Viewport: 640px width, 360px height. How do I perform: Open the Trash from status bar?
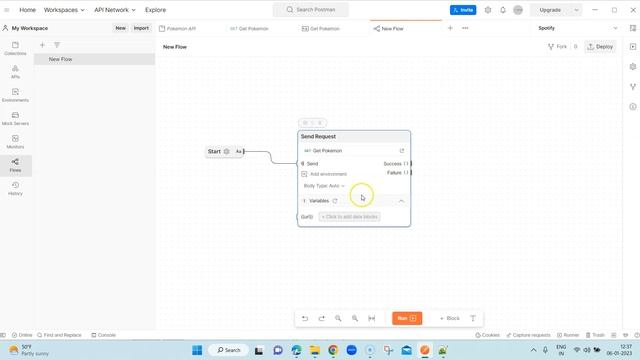click(595, 335)
